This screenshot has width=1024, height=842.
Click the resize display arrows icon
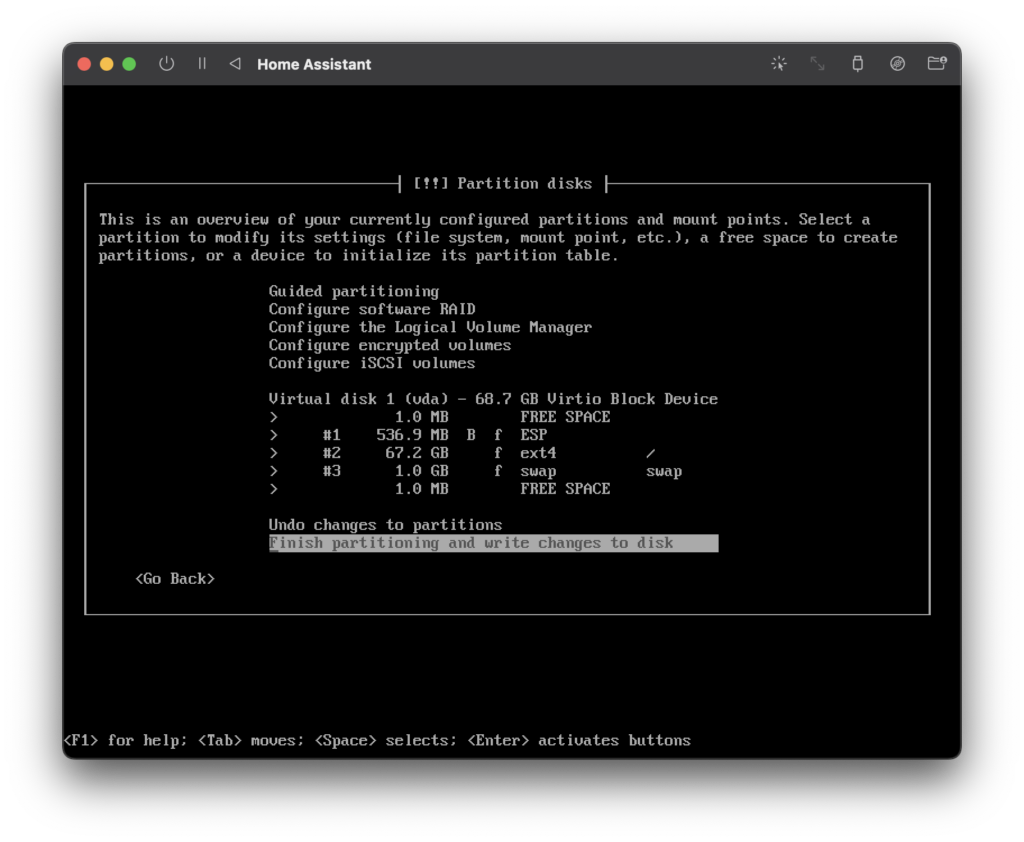coord(817,63)
